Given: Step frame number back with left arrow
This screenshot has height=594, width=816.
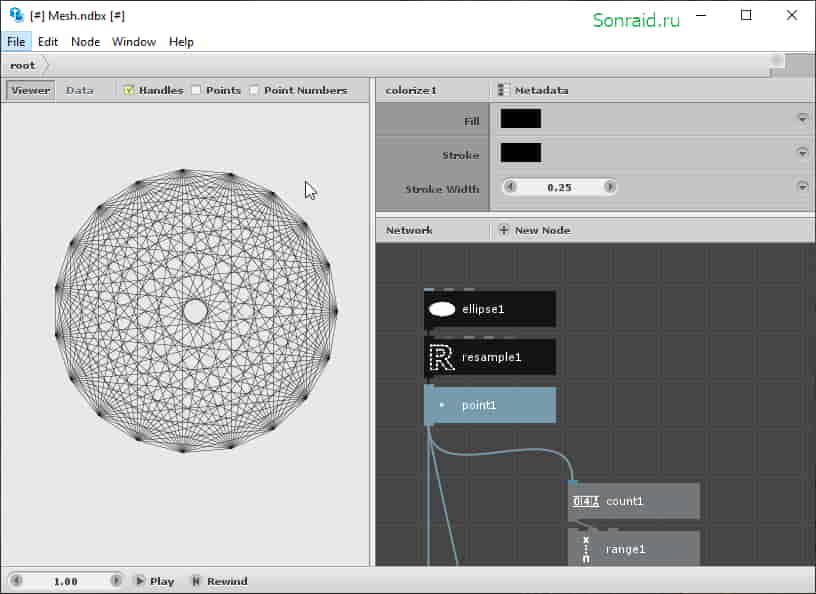Looking at the screenshot, I should pos(16,580).
